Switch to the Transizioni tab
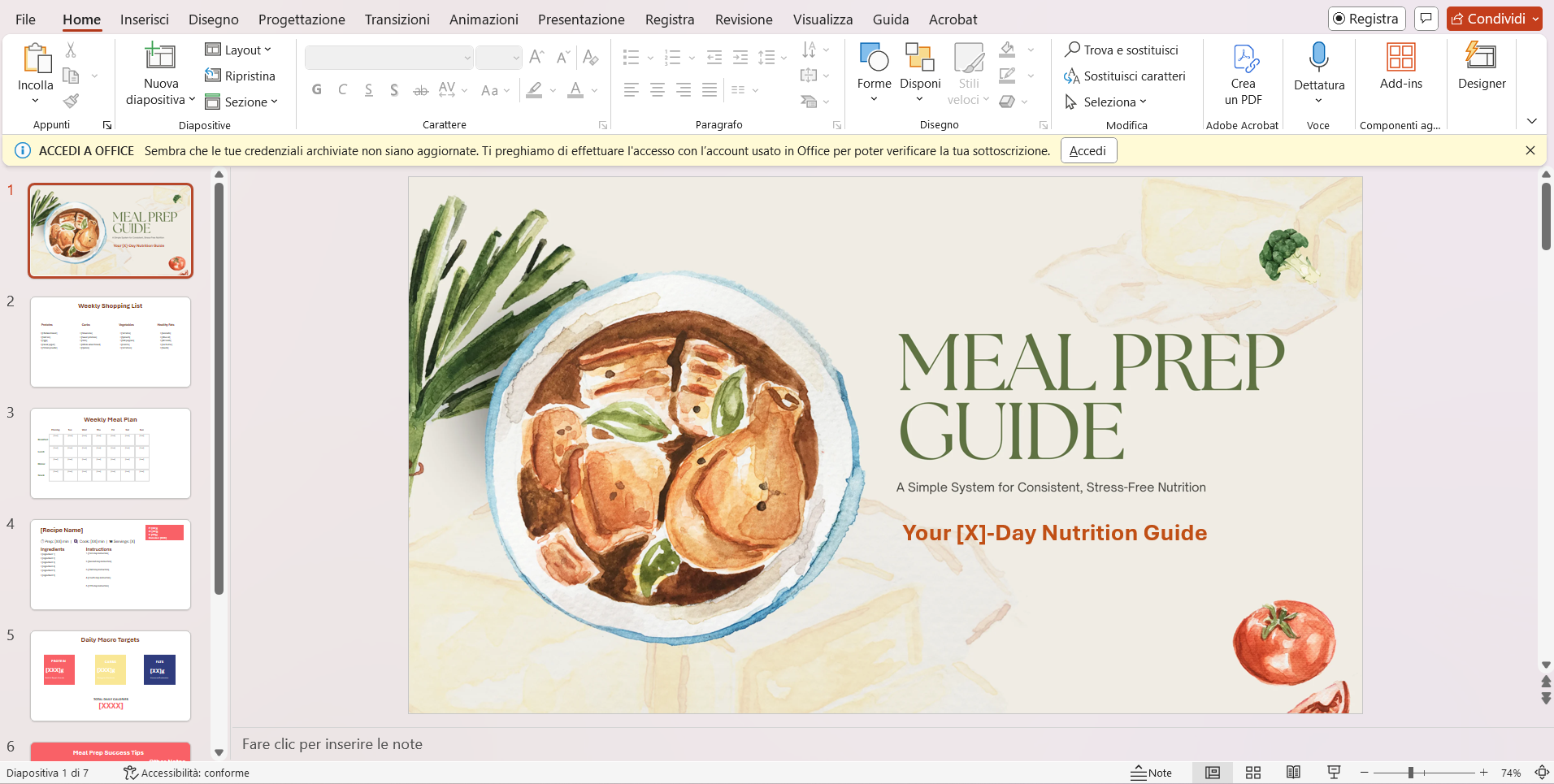This screenshot has height=784, width=1554. click(397, 19)
